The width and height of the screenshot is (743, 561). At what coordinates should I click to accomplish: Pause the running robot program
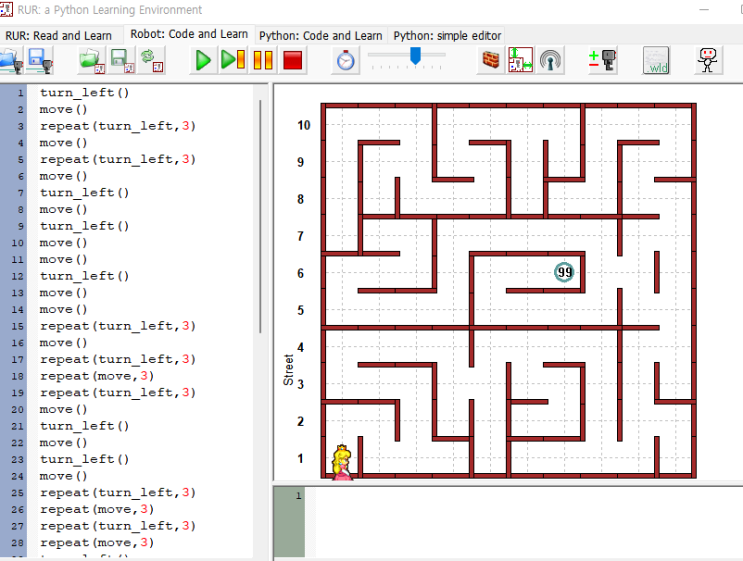262,61
